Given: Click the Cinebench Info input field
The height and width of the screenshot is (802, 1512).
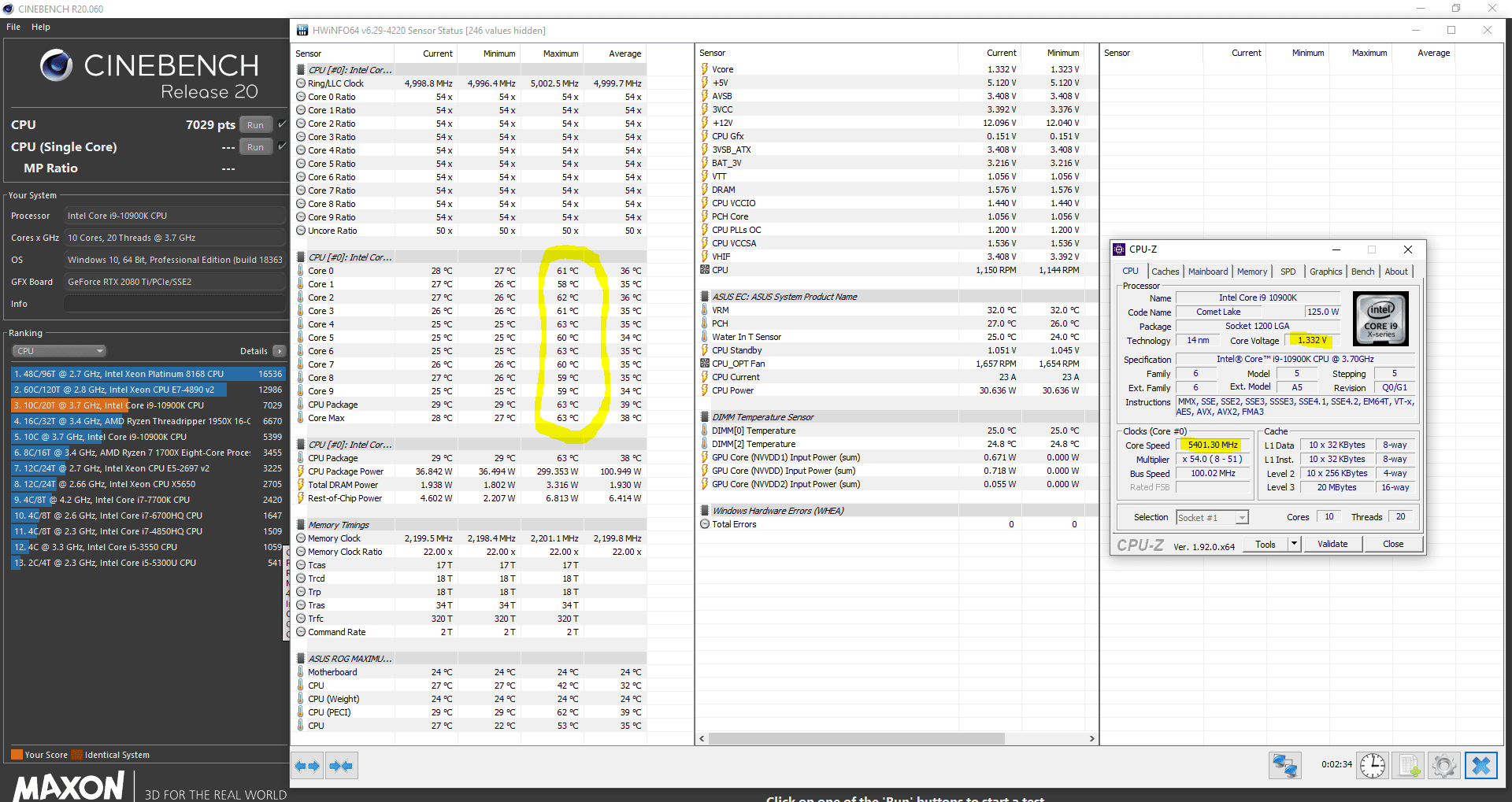Looking at the screenshot, I should point(174,304).
